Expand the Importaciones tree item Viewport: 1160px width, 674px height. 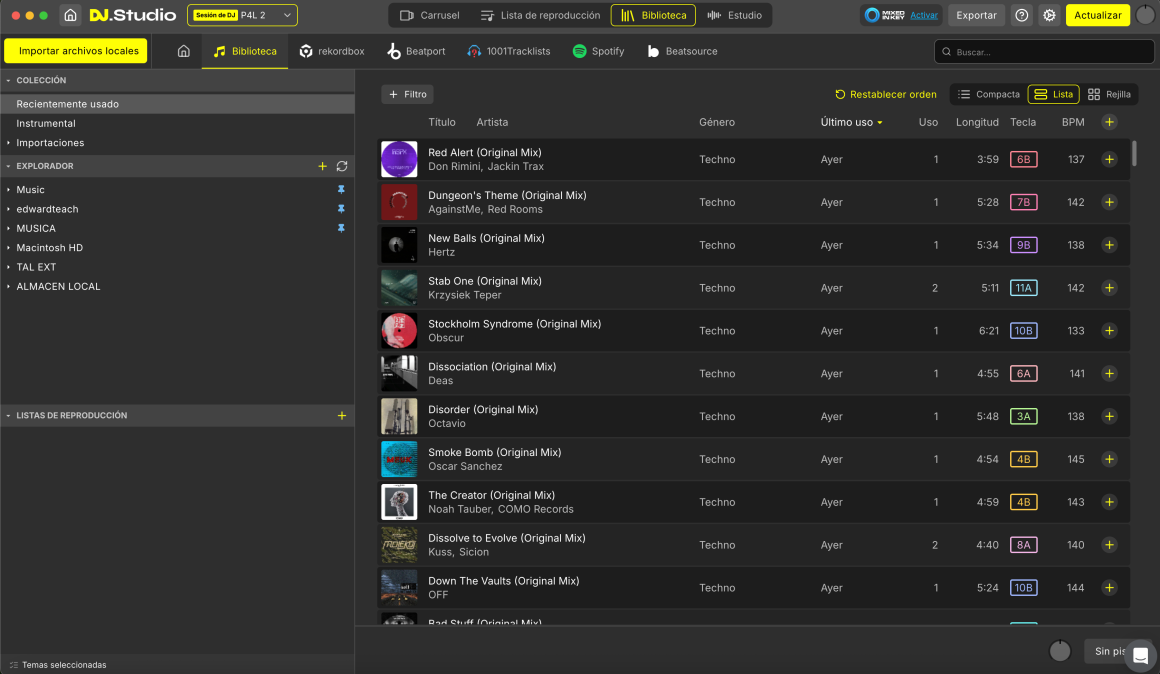(8, 143)
